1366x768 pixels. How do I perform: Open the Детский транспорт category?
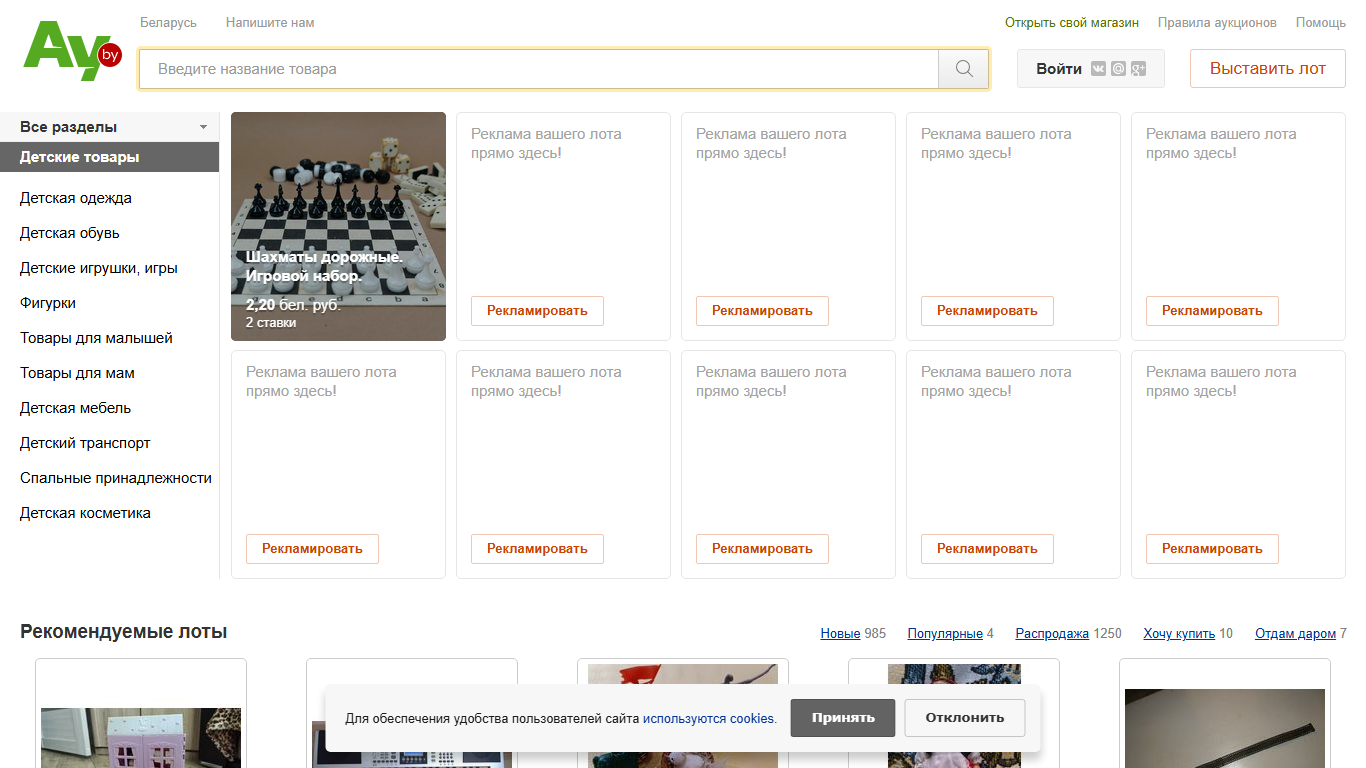85,443
